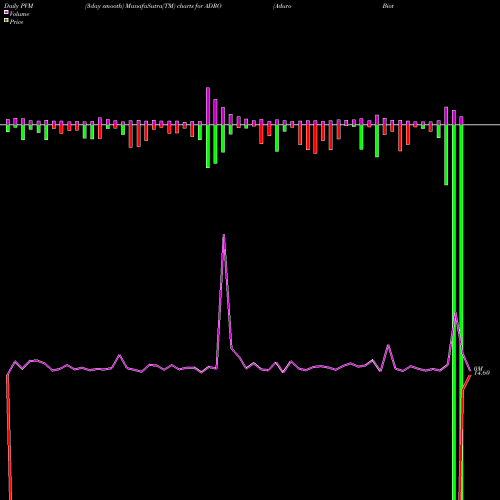The width and height of the screenshot is (500, 500).
Task: Click the tallest magenta volume line peak
Action: [x=224, y=235]
